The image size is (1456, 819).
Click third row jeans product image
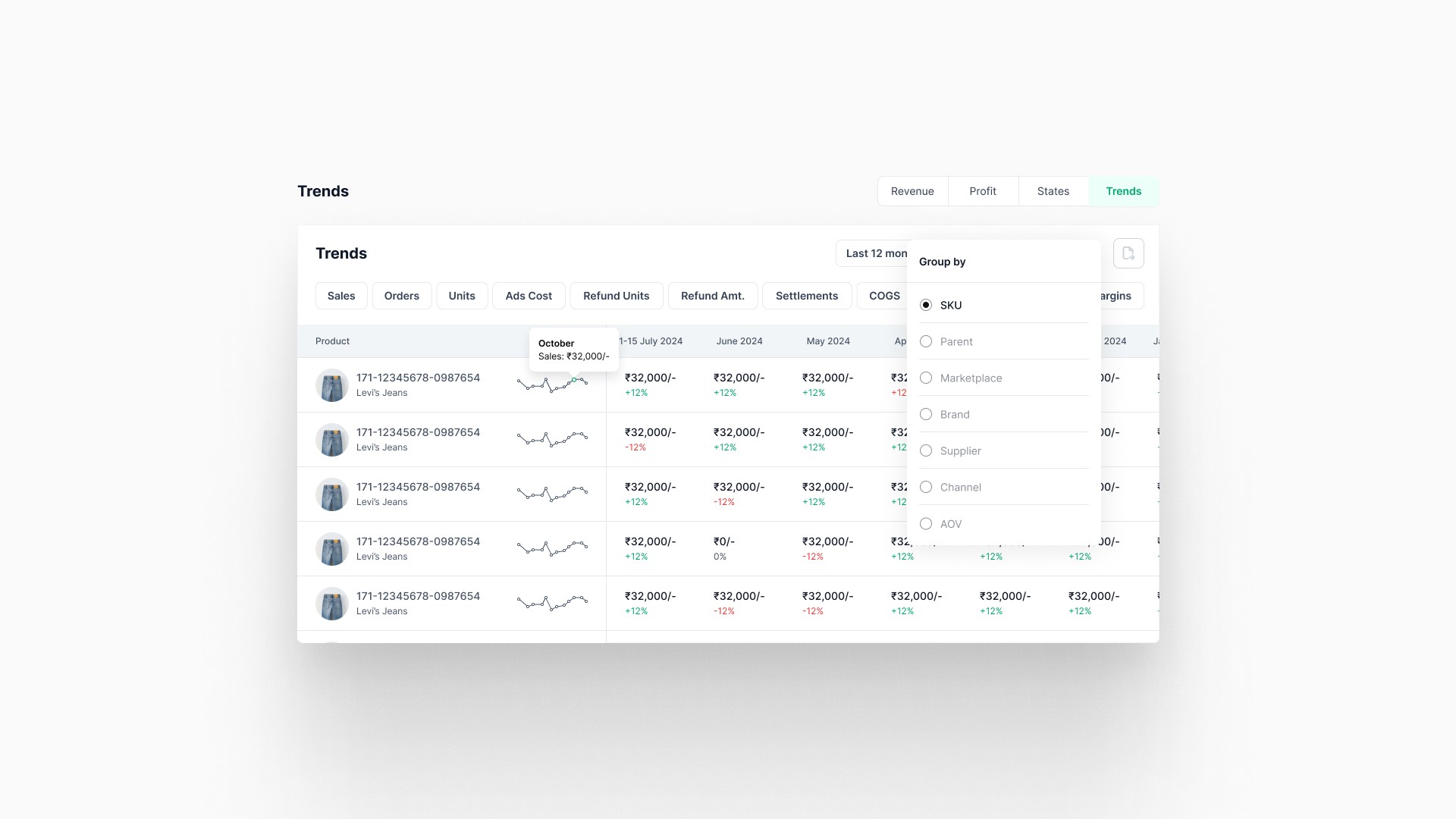point(331,494)
